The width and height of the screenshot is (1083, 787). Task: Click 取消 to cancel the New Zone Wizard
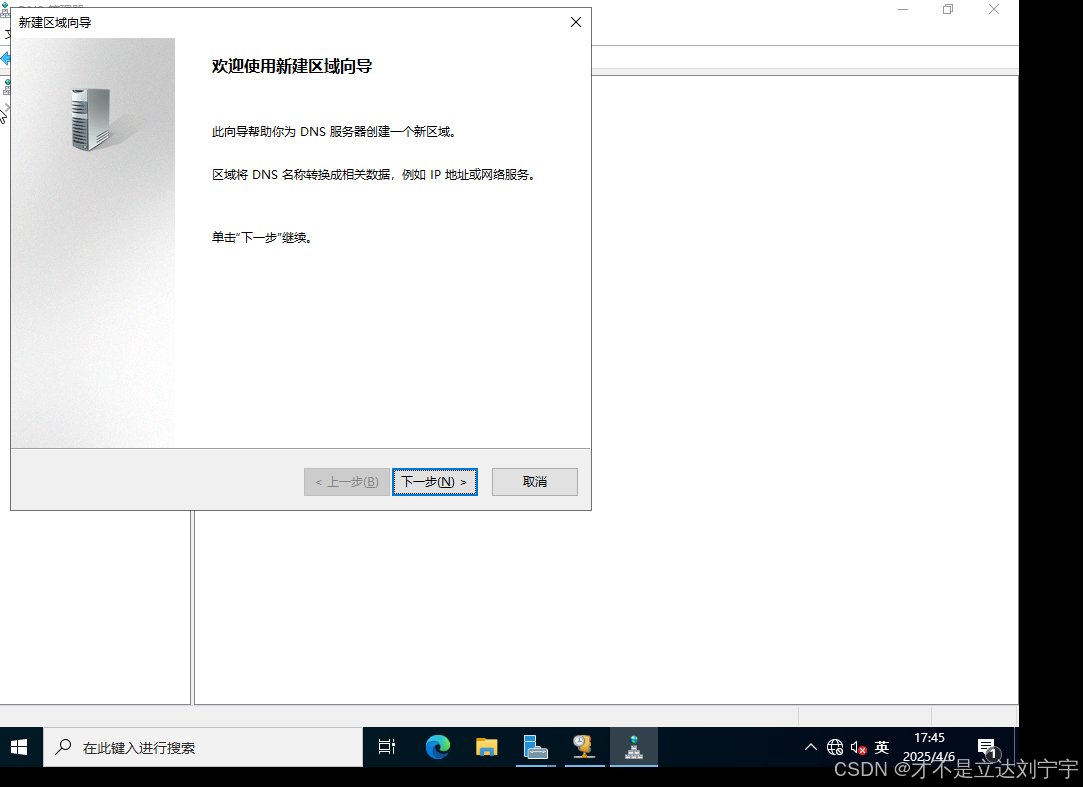tap(534, 481)
